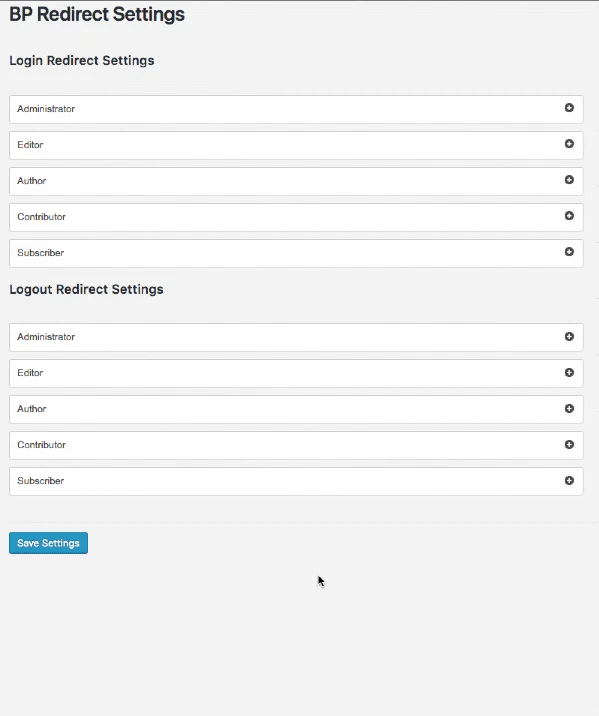
Task: Click plus icon on Logout Administrator row
Action: [x=569, y=337]
